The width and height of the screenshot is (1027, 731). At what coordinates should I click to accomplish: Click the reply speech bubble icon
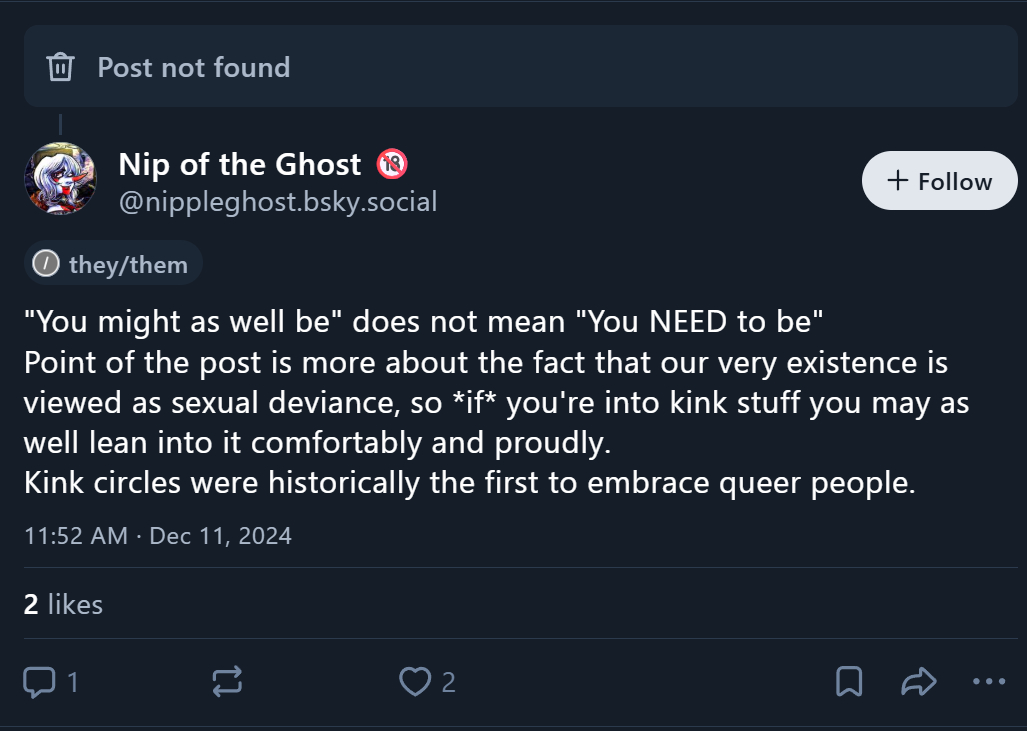tap(40, 682)
